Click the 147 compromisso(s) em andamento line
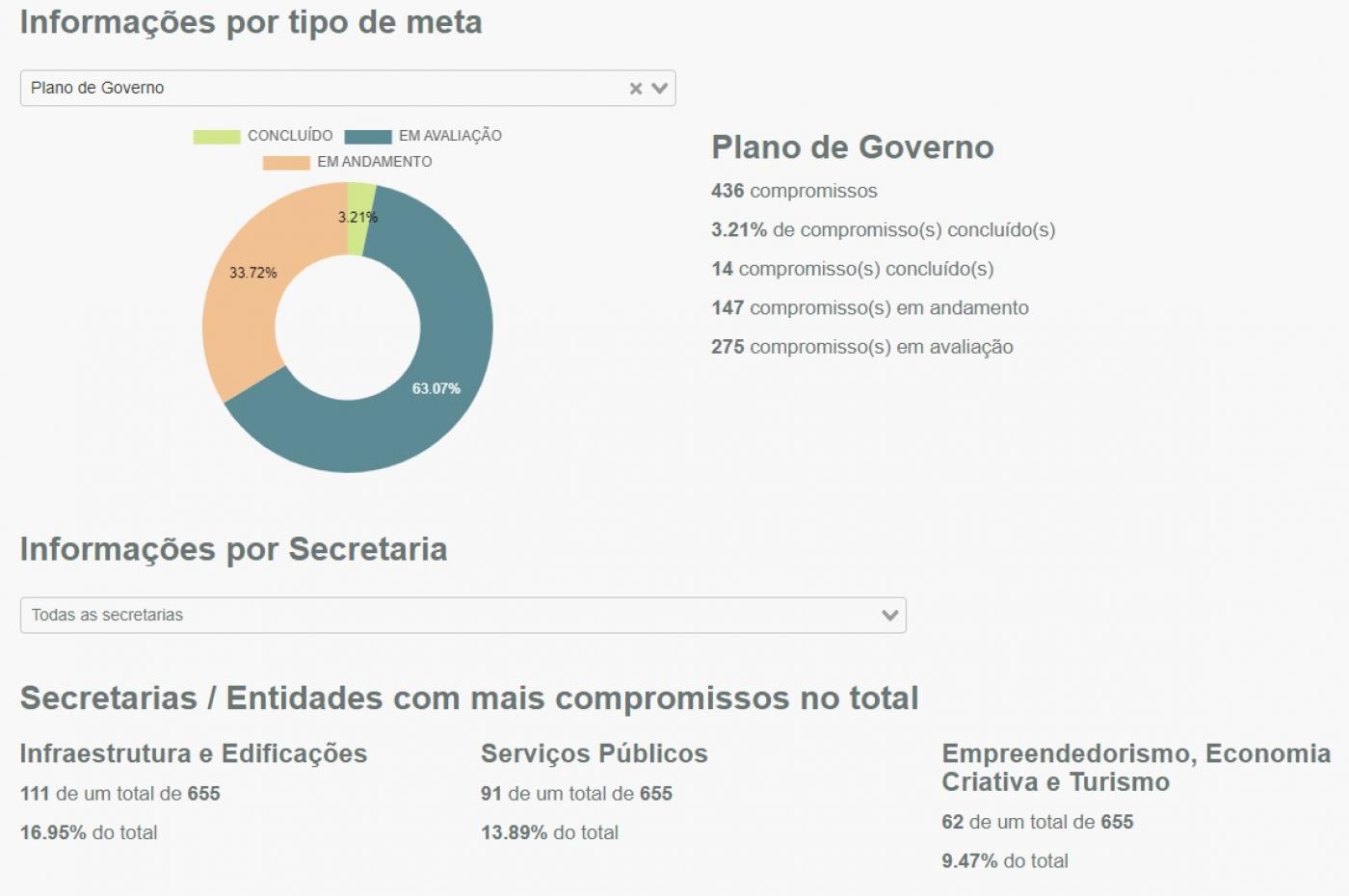The width and height of the screenshot is (1349, 896). [870, 308]
